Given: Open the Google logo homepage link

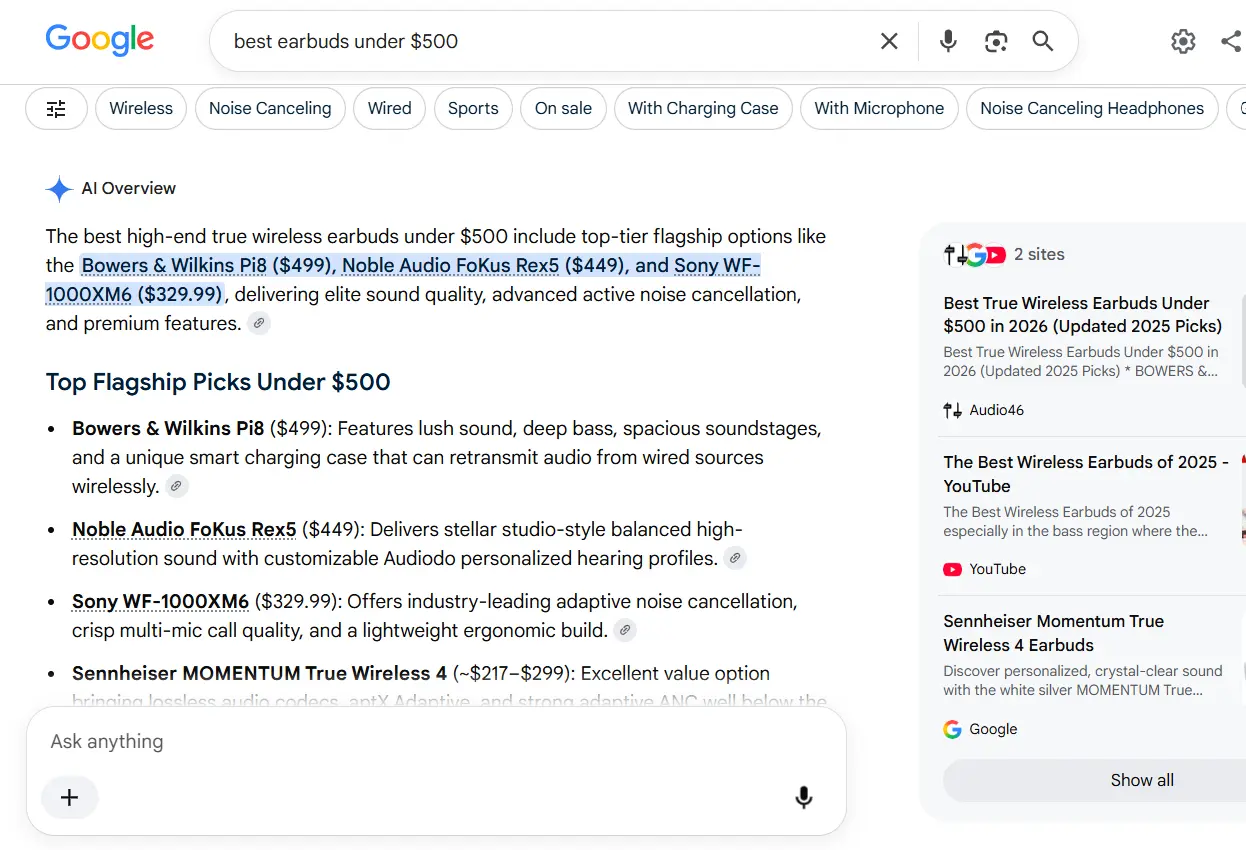Looking at the screenshot, I should click(x=100, y=40).
